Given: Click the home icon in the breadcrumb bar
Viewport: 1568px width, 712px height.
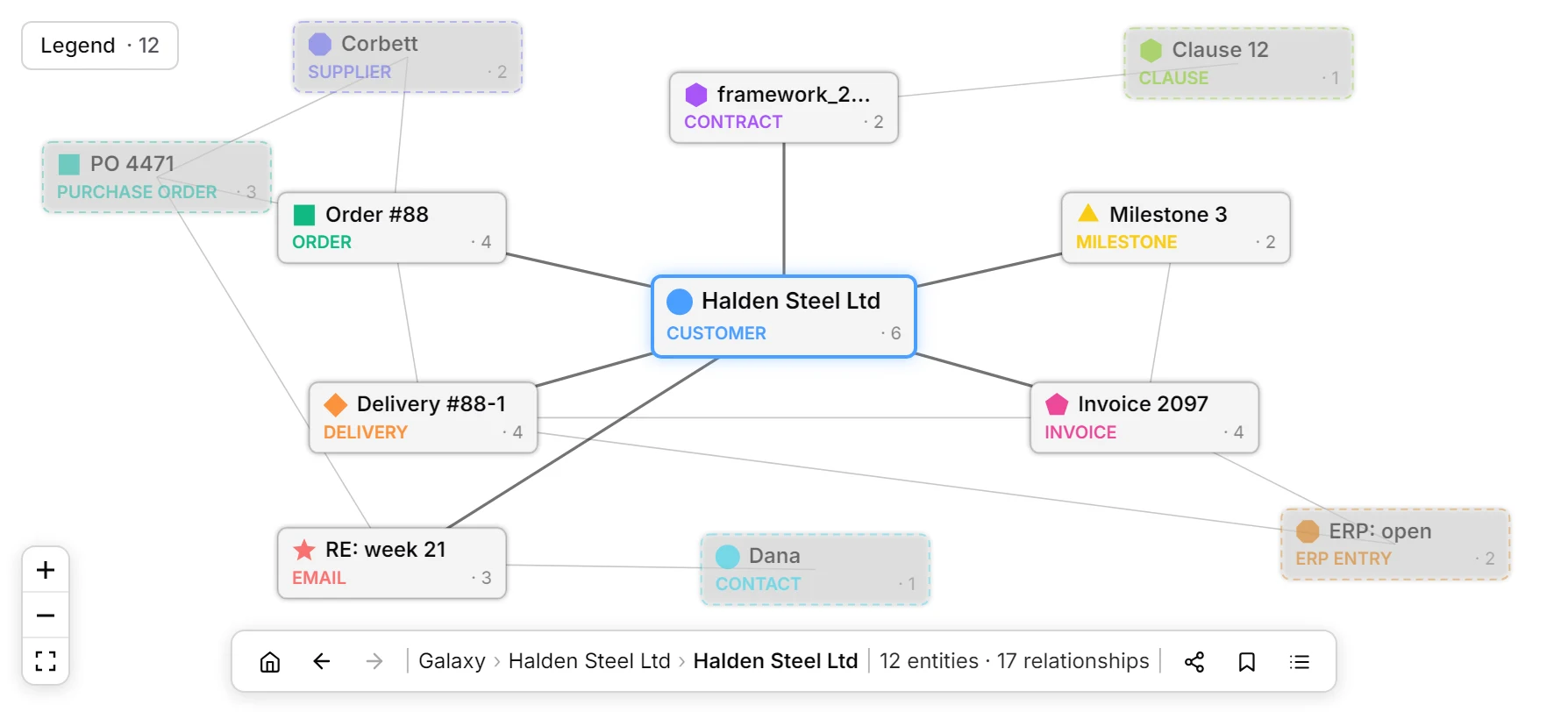Looking at the screenshot, I should pos(270,661).
